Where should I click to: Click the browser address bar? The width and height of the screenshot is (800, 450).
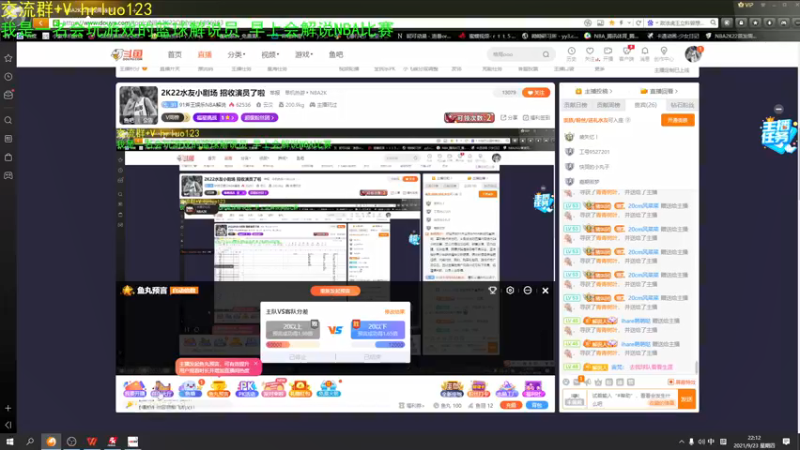pos(316,23)
